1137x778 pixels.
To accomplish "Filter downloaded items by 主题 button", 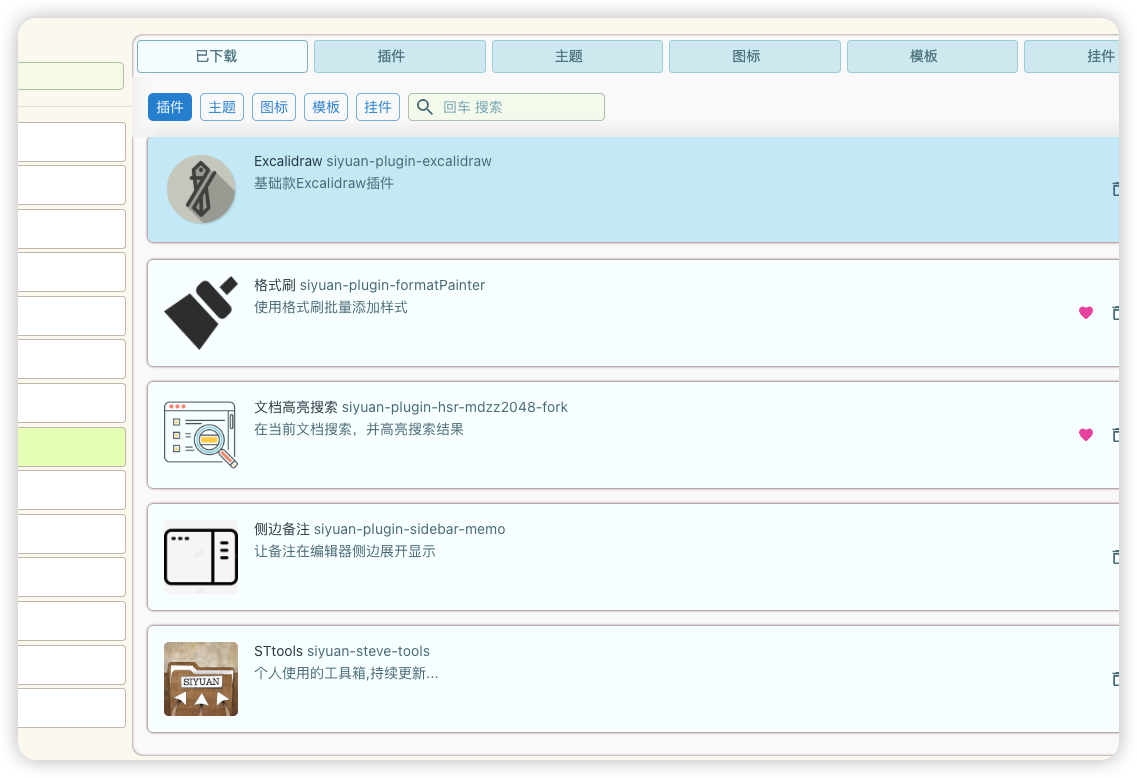I will pyautogui.click(x=222, y=107).
